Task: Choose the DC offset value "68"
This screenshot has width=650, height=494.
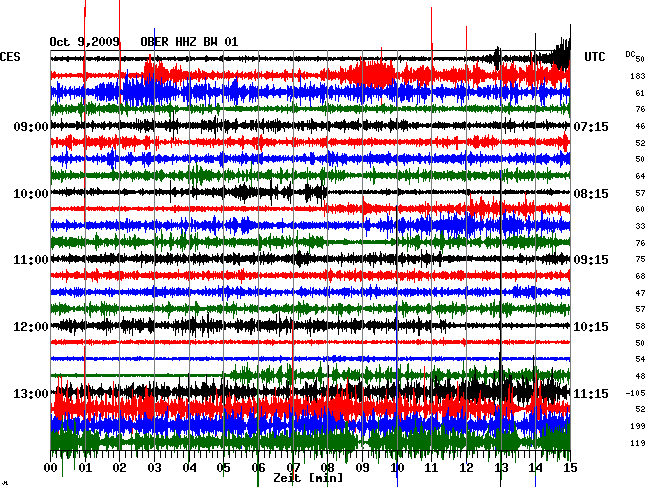Action: pyautogui.click(x=640, y=276)
